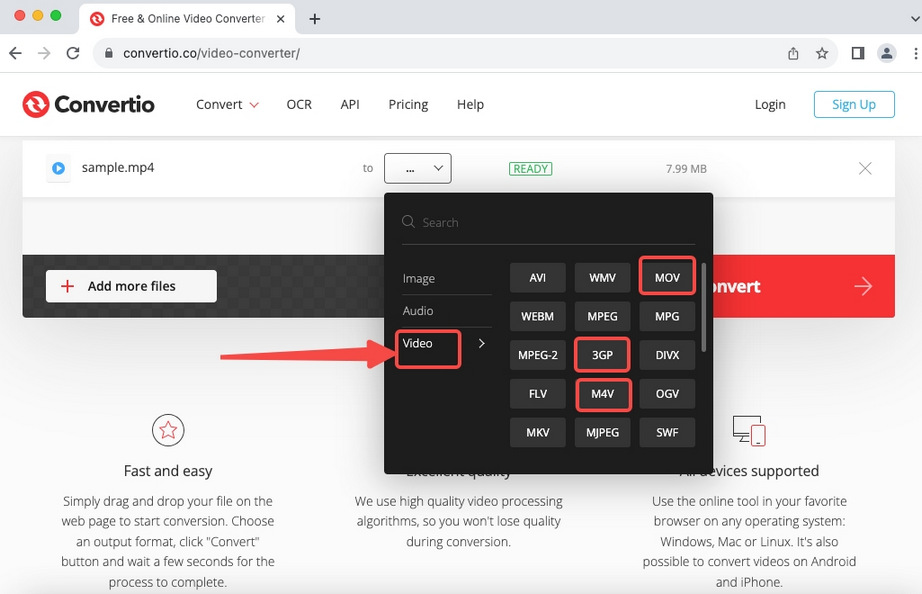The image size is (922, 594).
Task: Open the tab list chevron in browser
Action: (x=914, y=19)
